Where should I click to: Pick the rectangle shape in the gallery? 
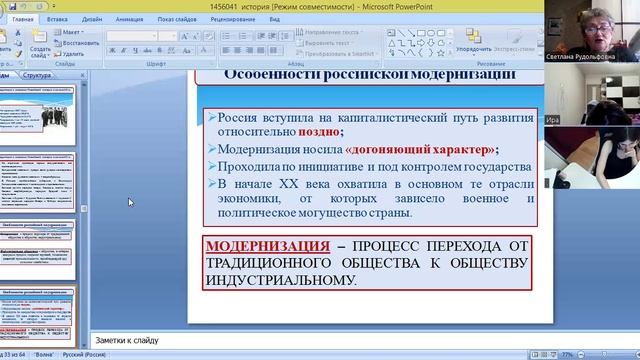click(x=421, y=33)
